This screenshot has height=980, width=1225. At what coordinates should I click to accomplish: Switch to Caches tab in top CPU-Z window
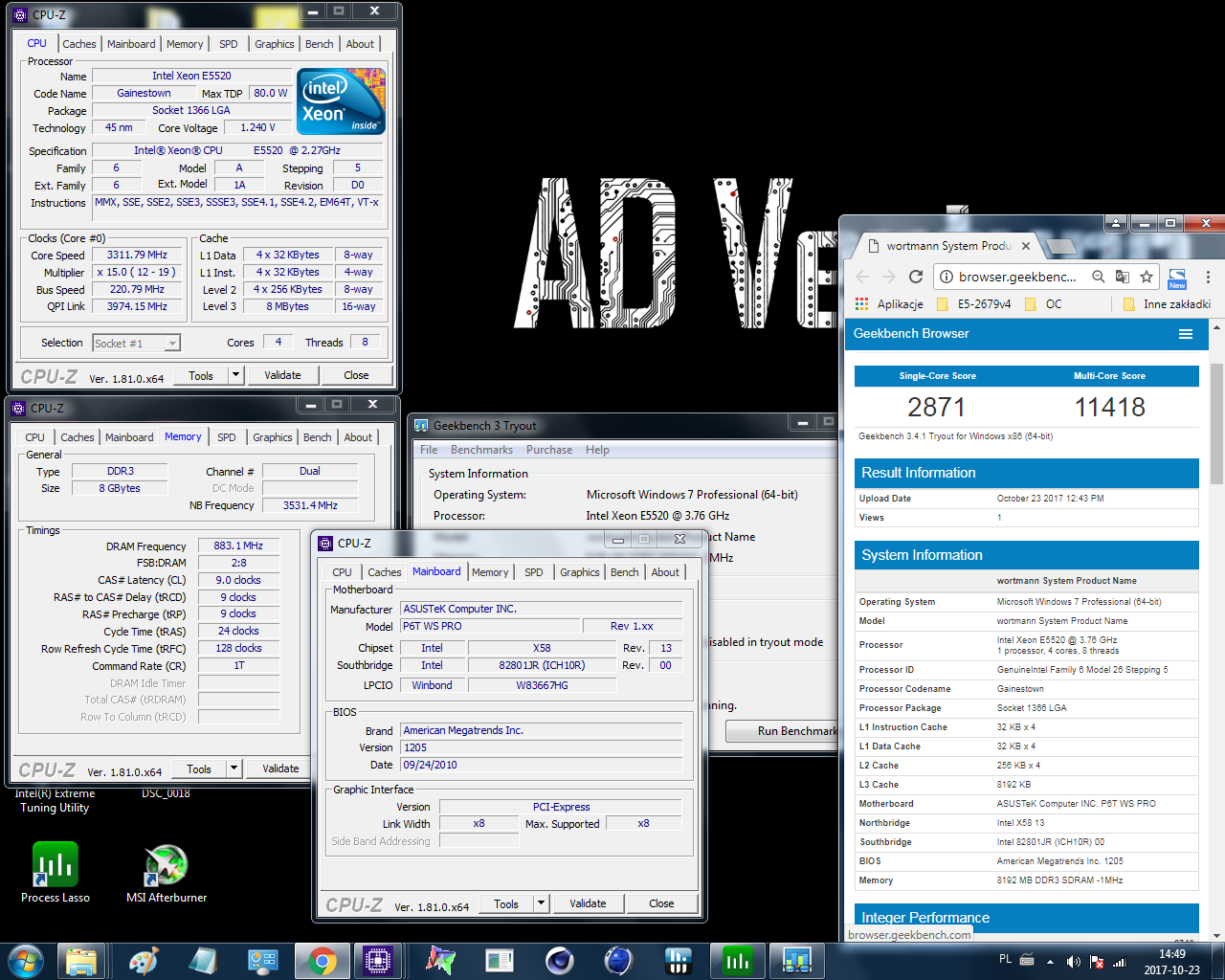pos(79,44)
